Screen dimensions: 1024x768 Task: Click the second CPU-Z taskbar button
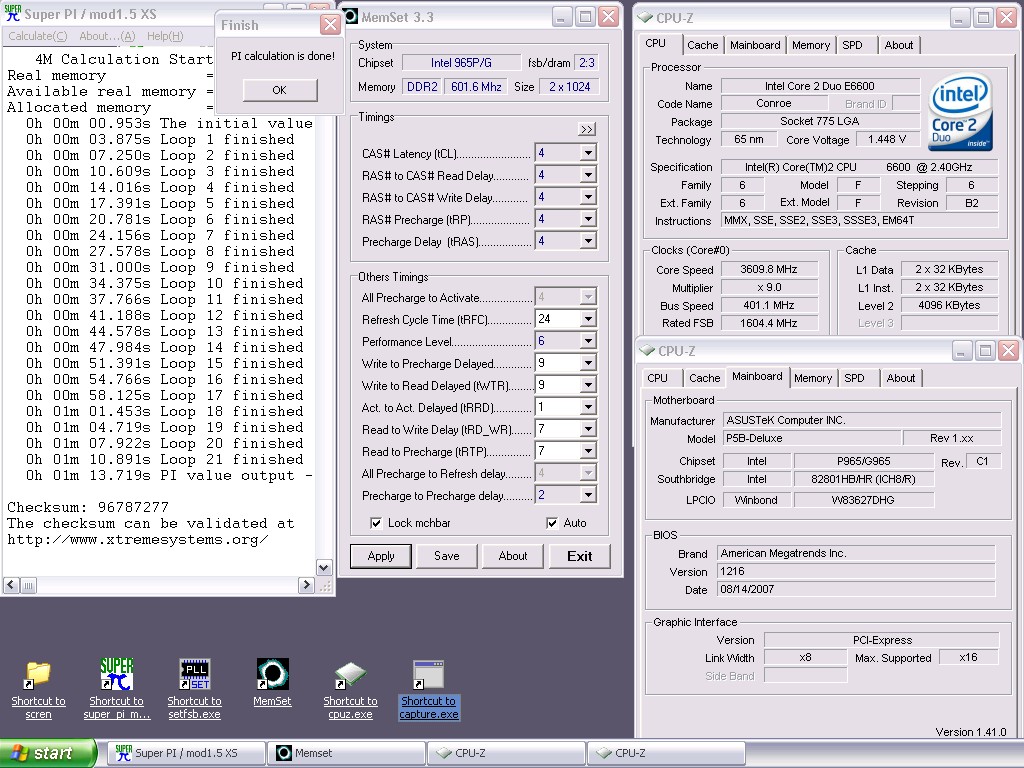click(666, 753)
